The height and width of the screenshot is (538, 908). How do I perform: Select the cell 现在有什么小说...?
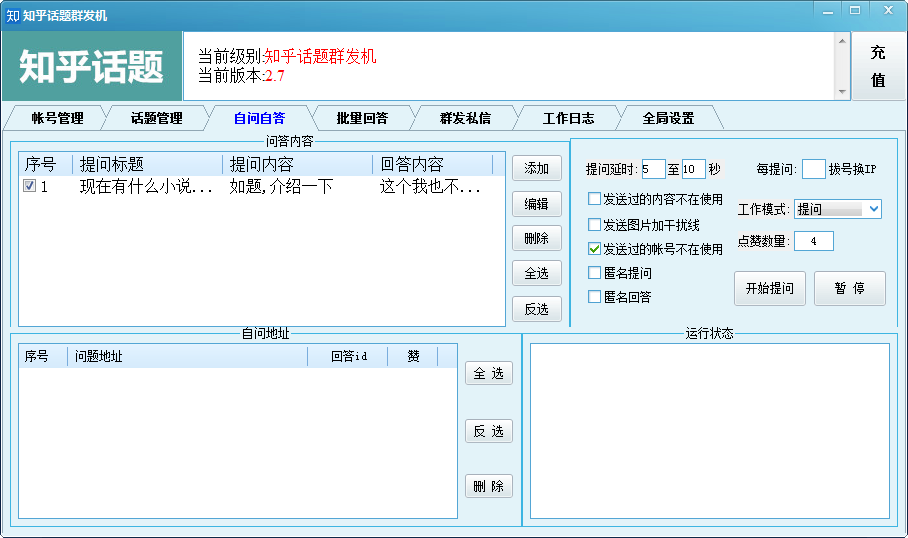[x=146, y=186]
